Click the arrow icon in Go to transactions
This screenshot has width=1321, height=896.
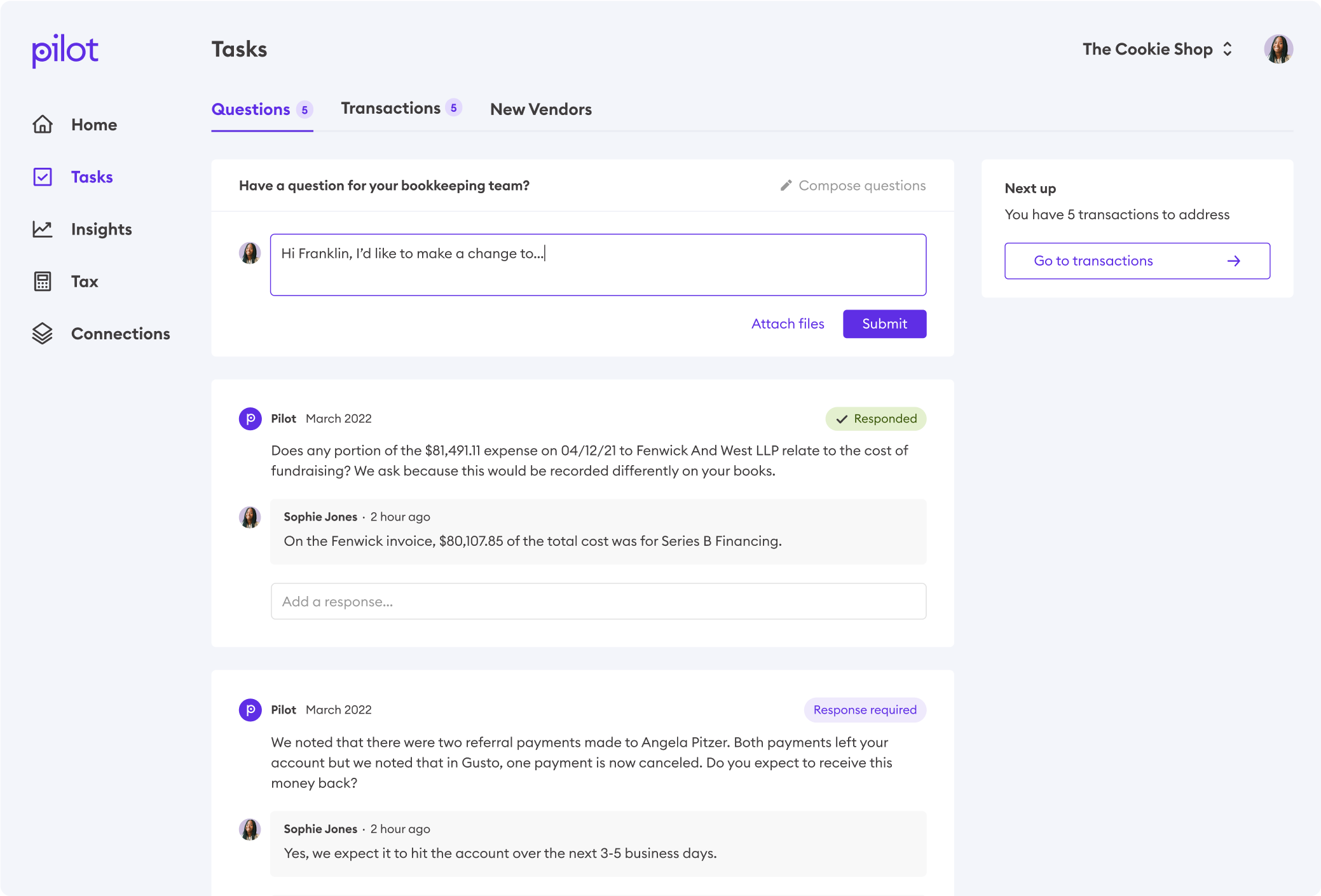(1233, 261)
